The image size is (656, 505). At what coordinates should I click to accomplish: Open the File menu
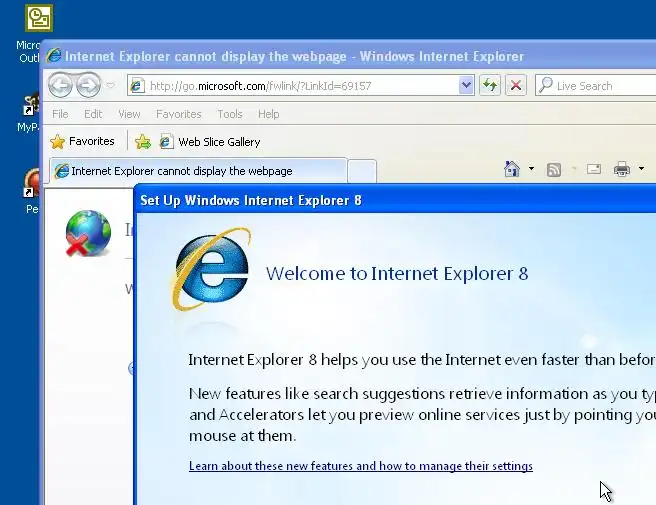(60, 114)
